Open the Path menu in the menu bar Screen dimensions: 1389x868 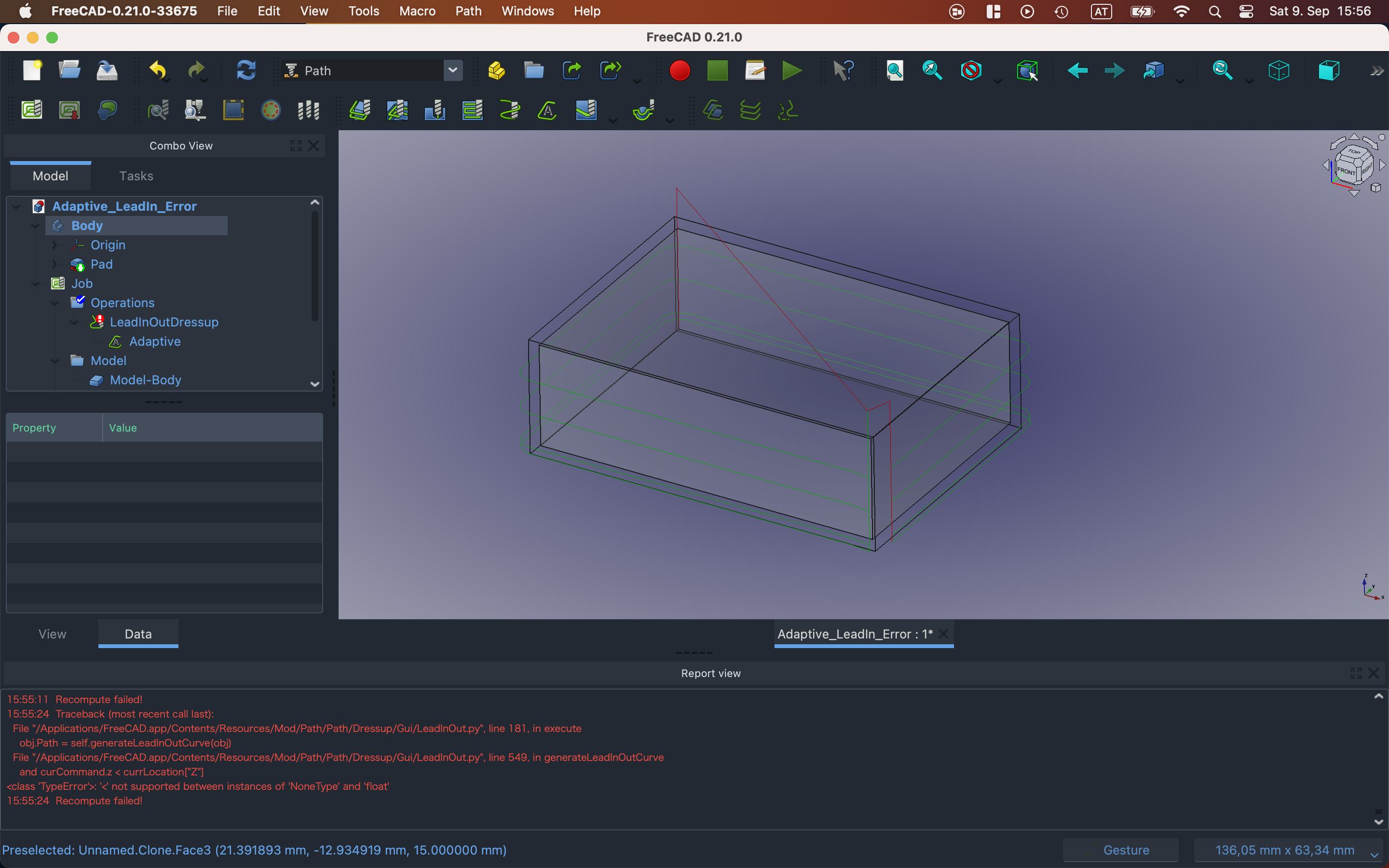[468, 11]
